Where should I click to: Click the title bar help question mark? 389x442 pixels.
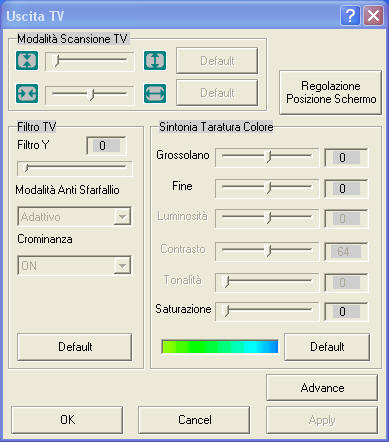(x=350, y=16)
